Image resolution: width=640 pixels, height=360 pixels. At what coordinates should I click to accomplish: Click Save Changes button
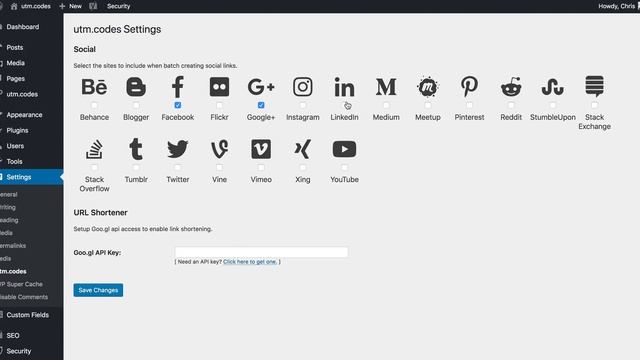(x=98, y=290)
